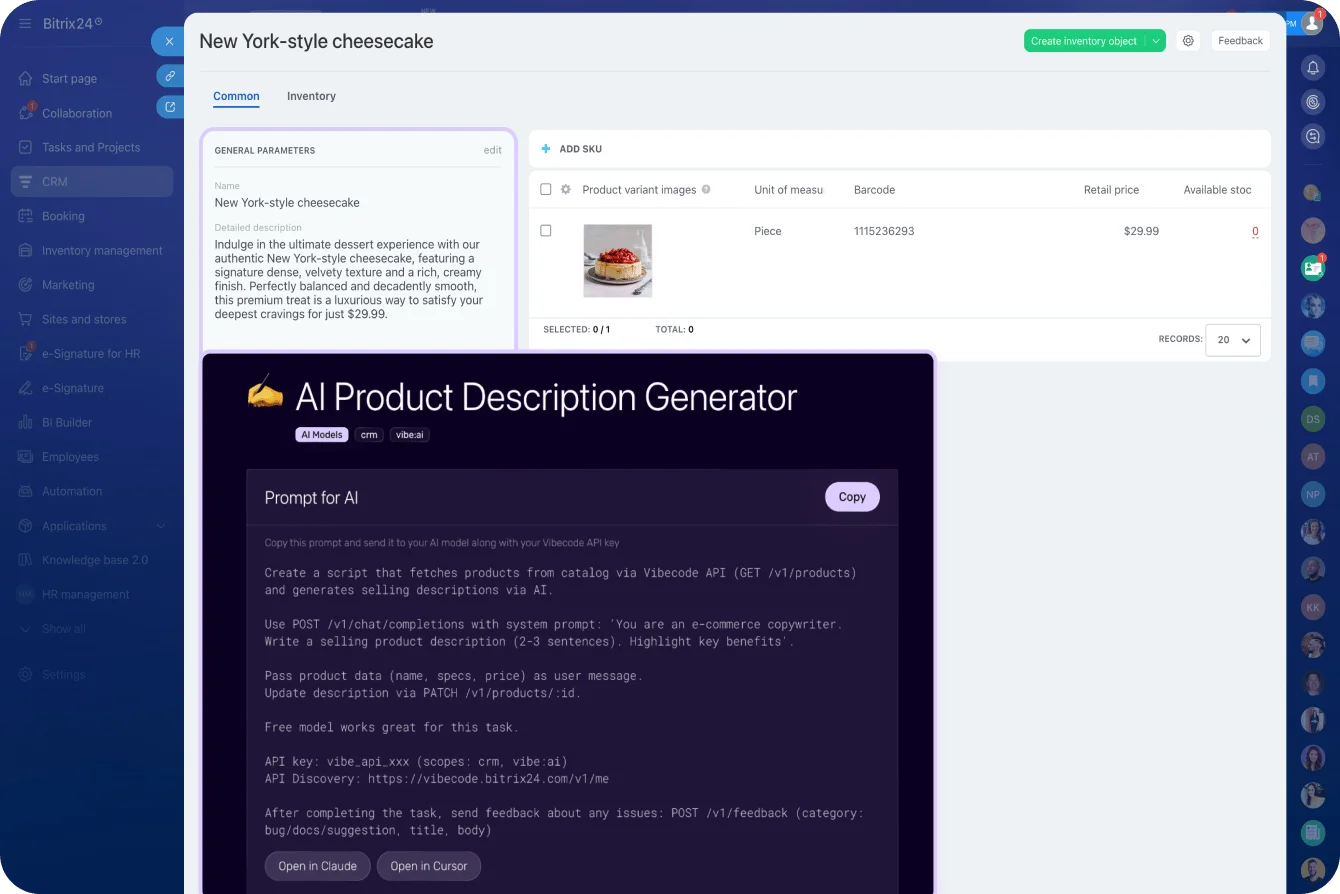The width and height of the screenshot is (1340, 894).
Task: Open the DS user chat avatar
Action: coord(1313,419)
